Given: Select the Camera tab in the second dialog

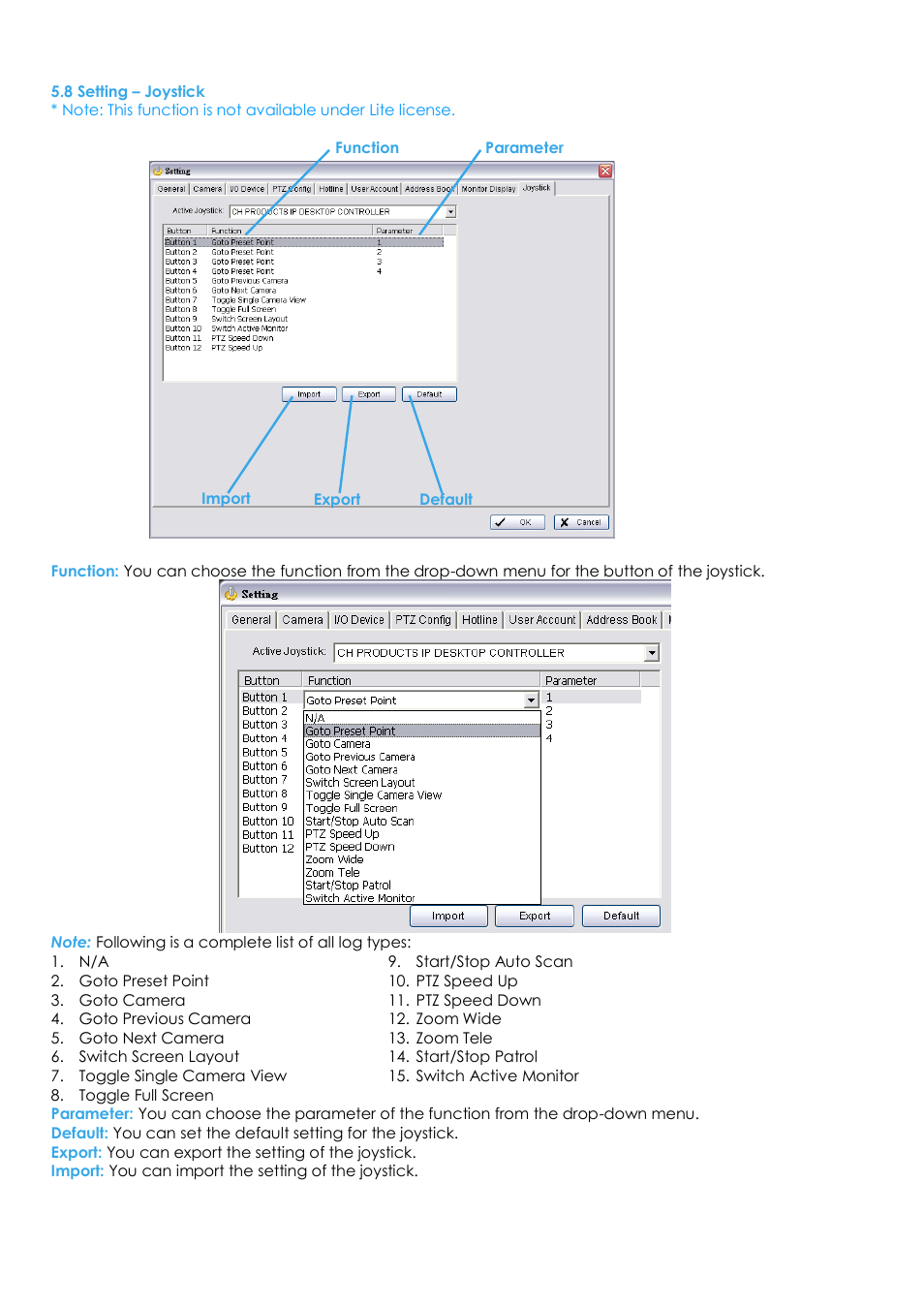Looking at the screenshot, I should click(303, 620).
